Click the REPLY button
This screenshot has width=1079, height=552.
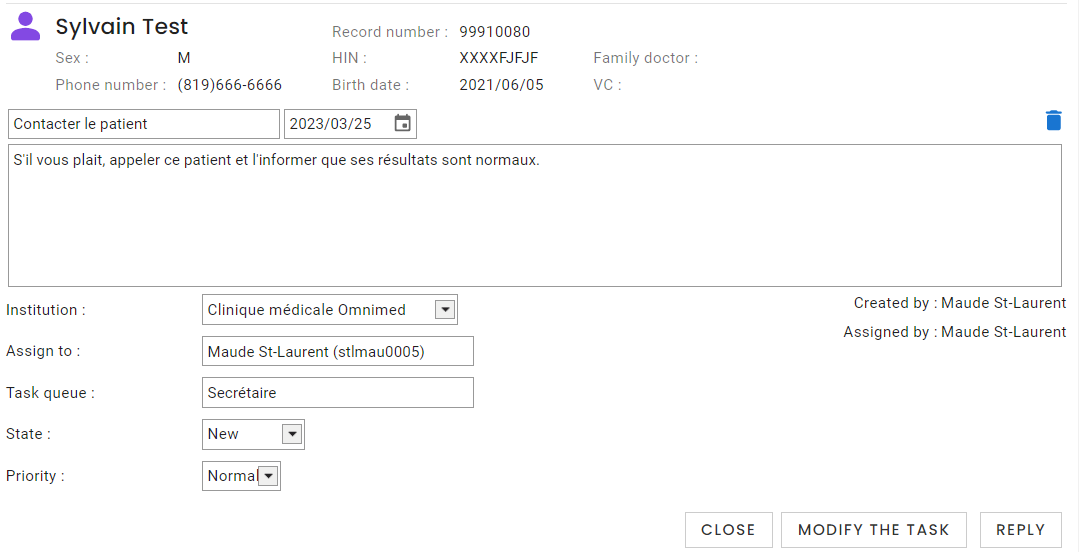(x=1021, y=530)
